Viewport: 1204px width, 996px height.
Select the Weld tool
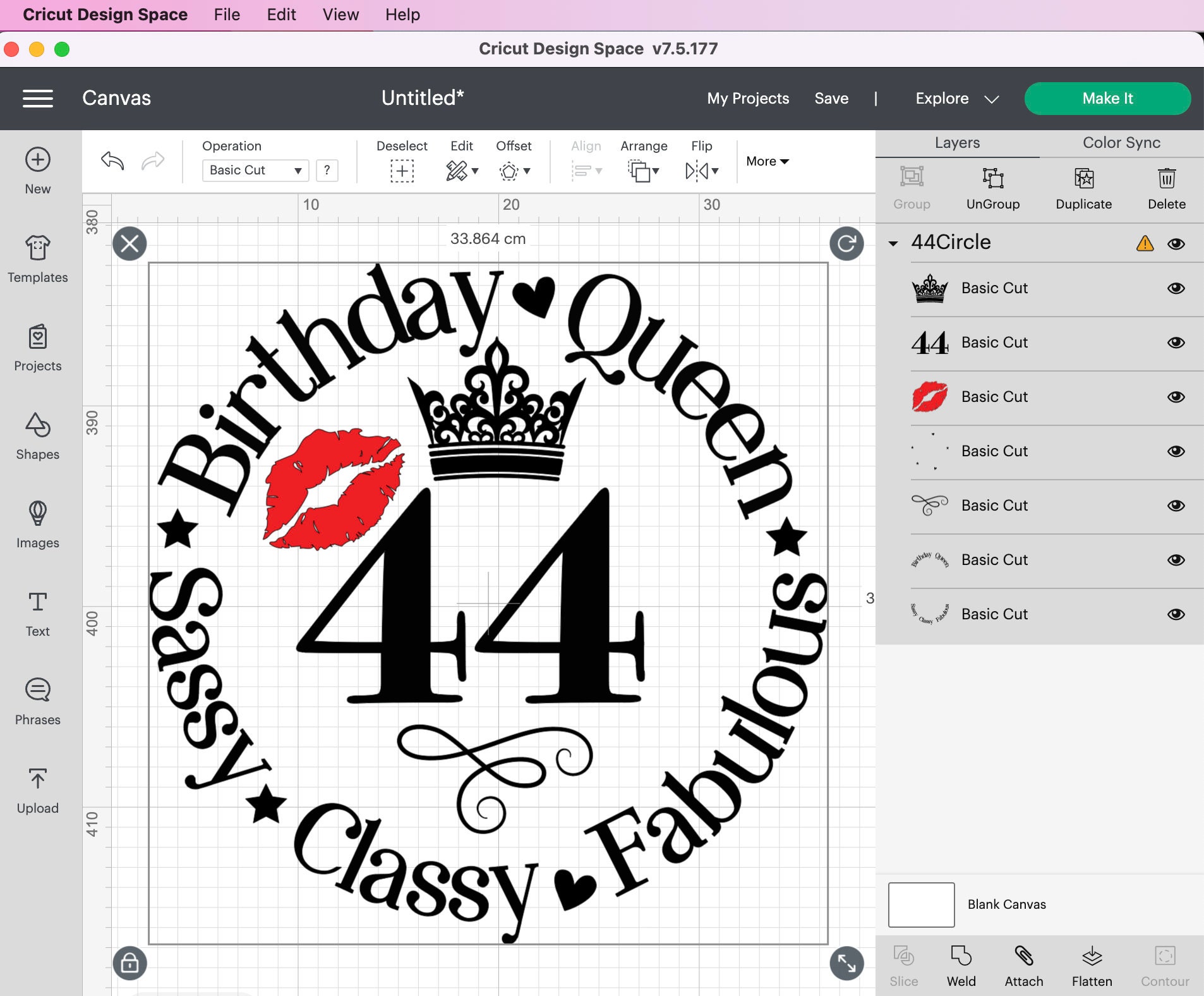click(961, 964)
